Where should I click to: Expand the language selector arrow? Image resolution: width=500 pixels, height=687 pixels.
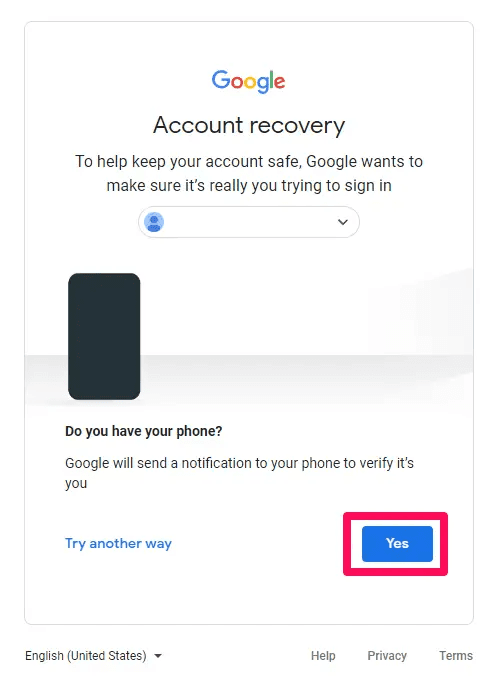tap(158, 656)
